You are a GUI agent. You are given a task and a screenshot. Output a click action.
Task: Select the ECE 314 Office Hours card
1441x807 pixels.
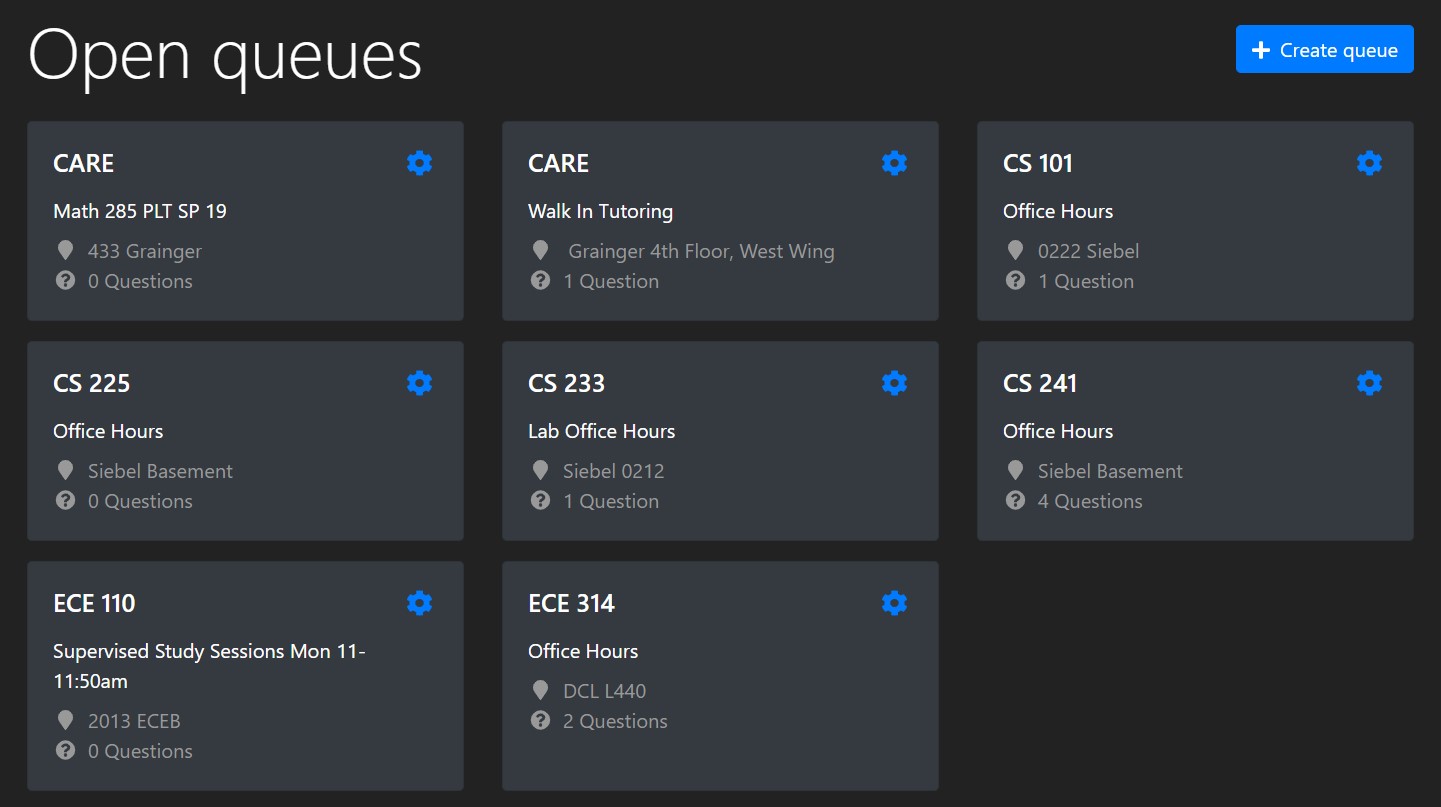click(x=720, y=676)
